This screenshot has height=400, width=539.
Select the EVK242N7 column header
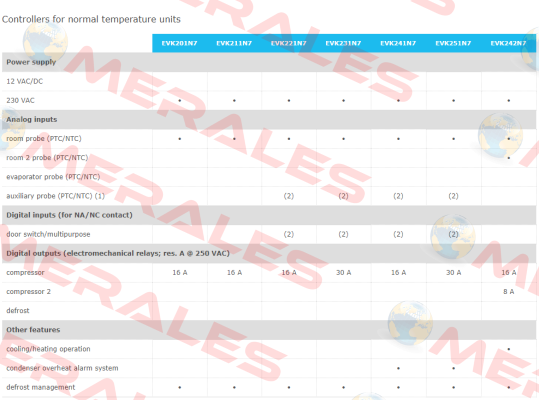pyautogui.click(x=508, y=43)
